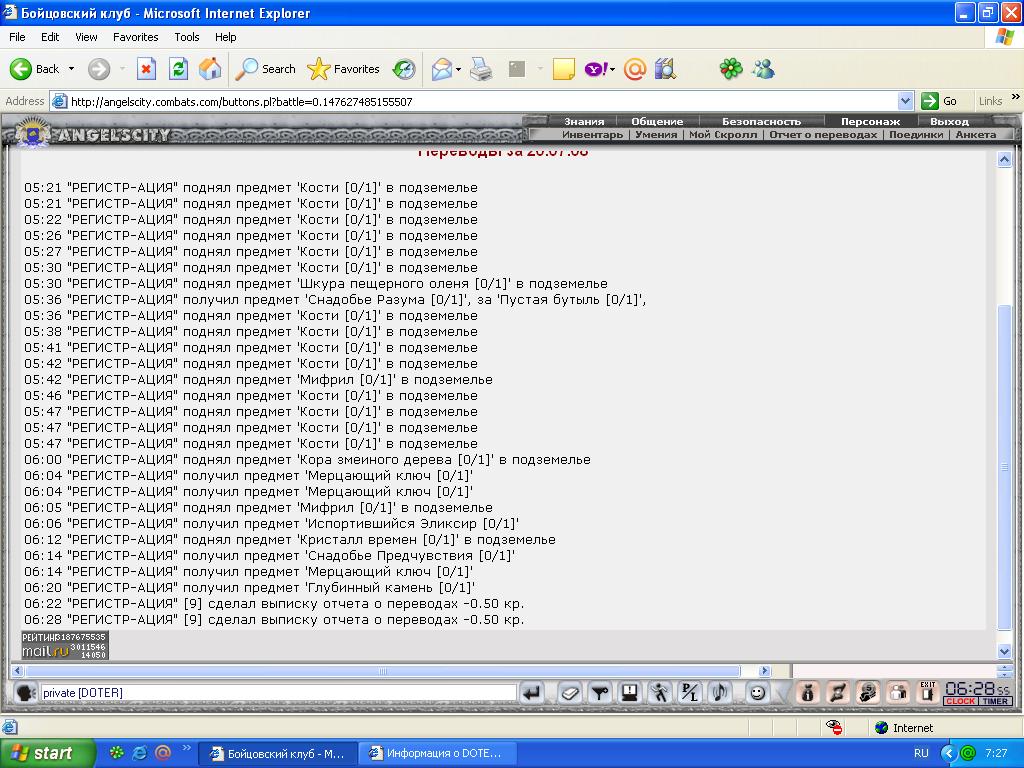This screenshot has height=768, width=1024.
Task: Open the Messenger people icon
Action: tap(763, 69)
